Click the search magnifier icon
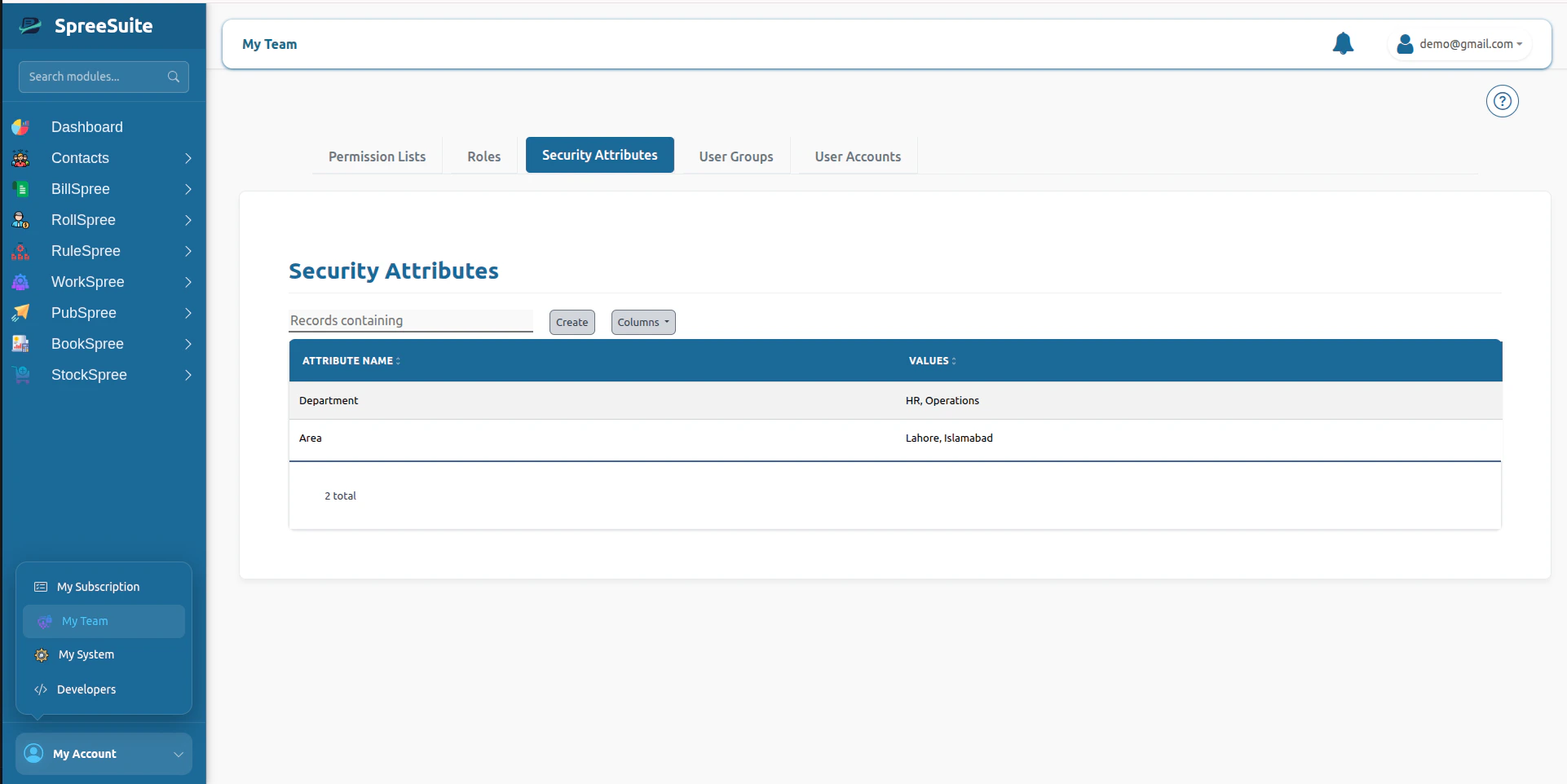Image resolution: width=1567 pixels, height=784 pixels. click(x=173, y=77)
